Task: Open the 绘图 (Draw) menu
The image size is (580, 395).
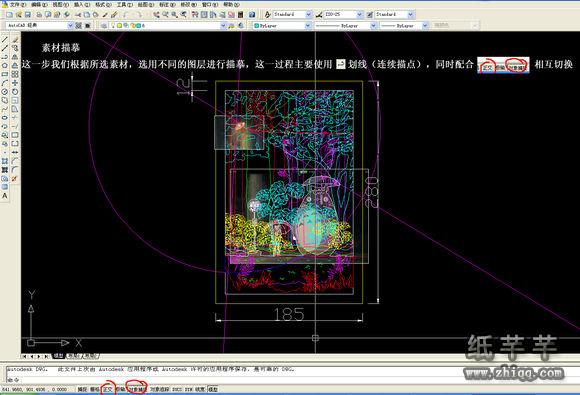Action: (x=146, y=4)
